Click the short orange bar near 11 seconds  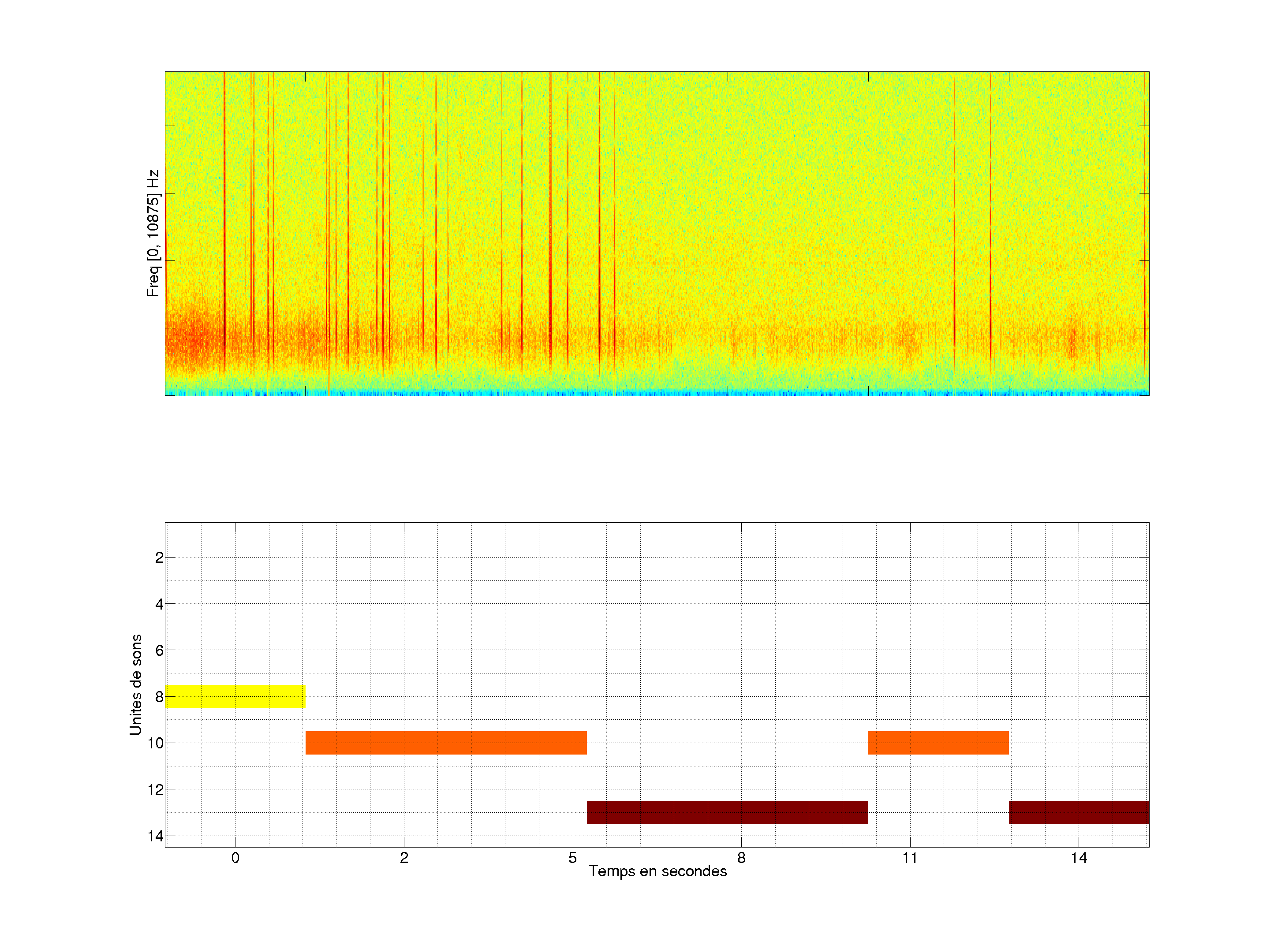pyautogui.click(x=938, y=743)
